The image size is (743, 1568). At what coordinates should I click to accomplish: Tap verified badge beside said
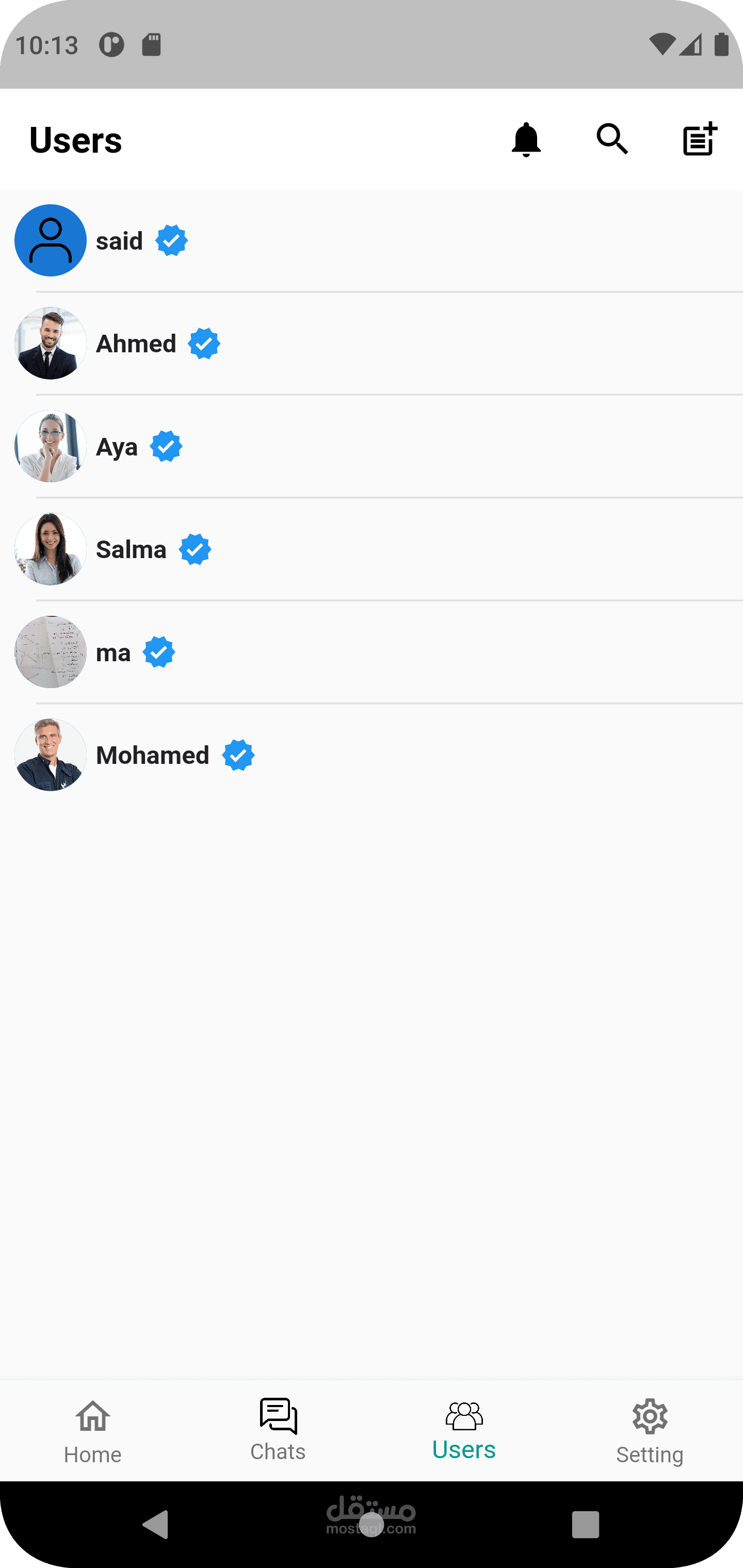coord(171,241)
